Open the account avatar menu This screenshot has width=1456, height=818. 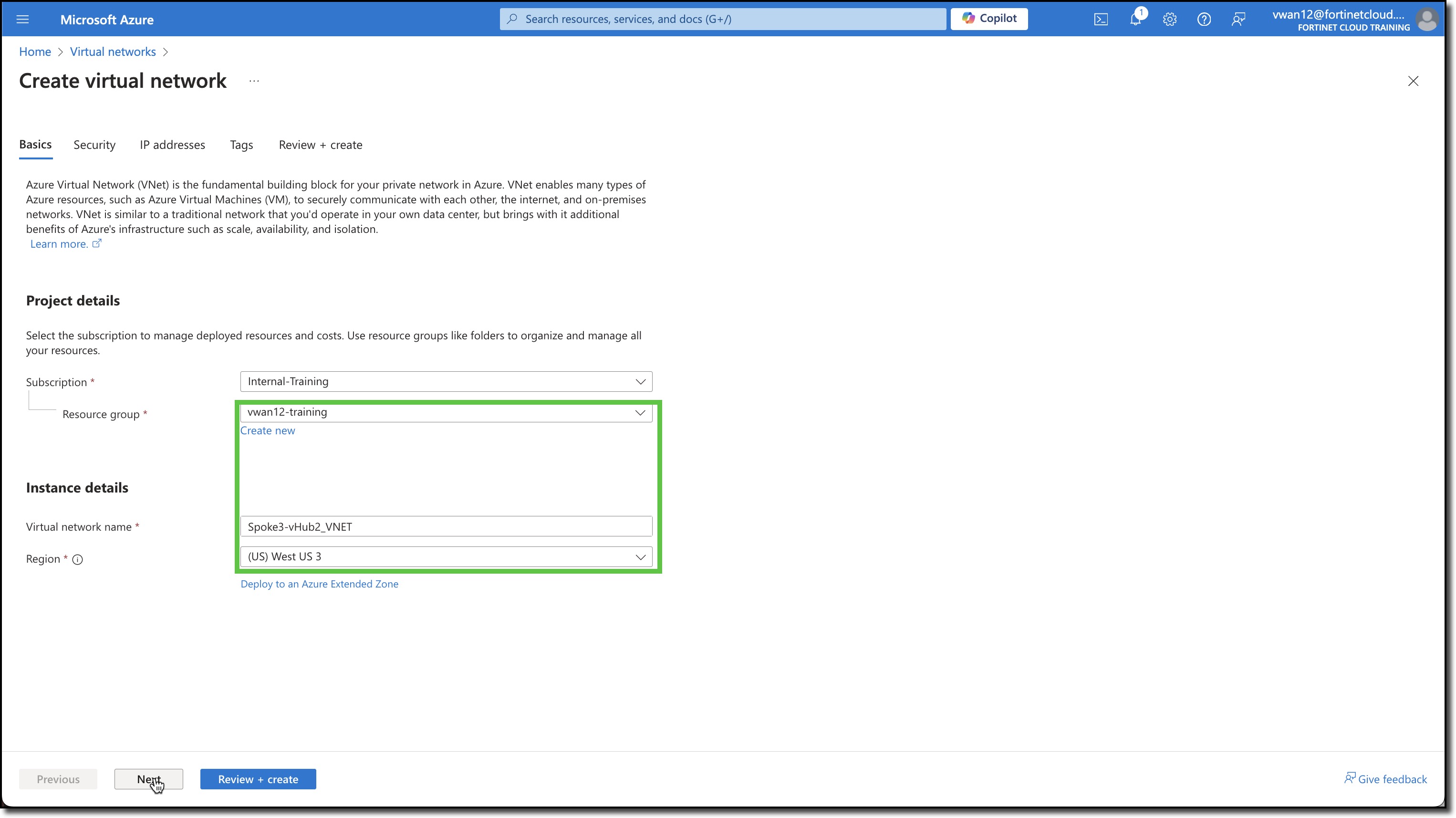[1426, 20]
